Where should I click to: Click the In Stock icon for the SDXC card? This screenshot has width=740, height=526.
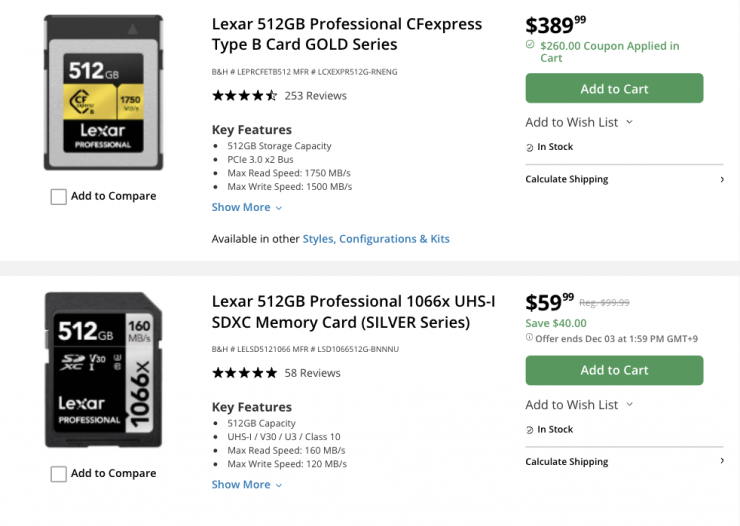pyautogui.click(x=530, y=430)
